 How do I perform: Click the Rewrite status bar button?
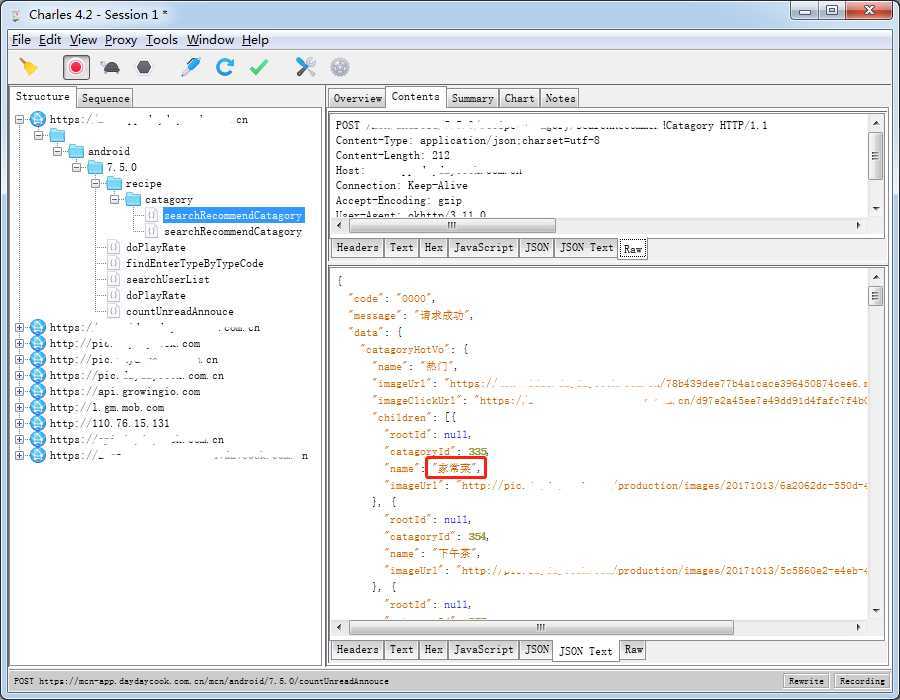tap(806, 681)
